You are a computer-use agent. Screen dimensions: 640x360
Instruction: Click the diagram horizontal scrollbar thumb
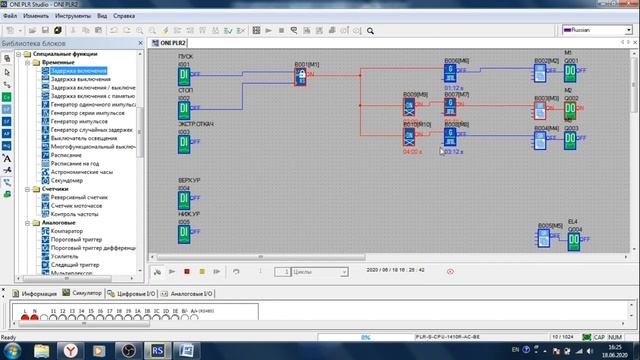tap(261, 257)
